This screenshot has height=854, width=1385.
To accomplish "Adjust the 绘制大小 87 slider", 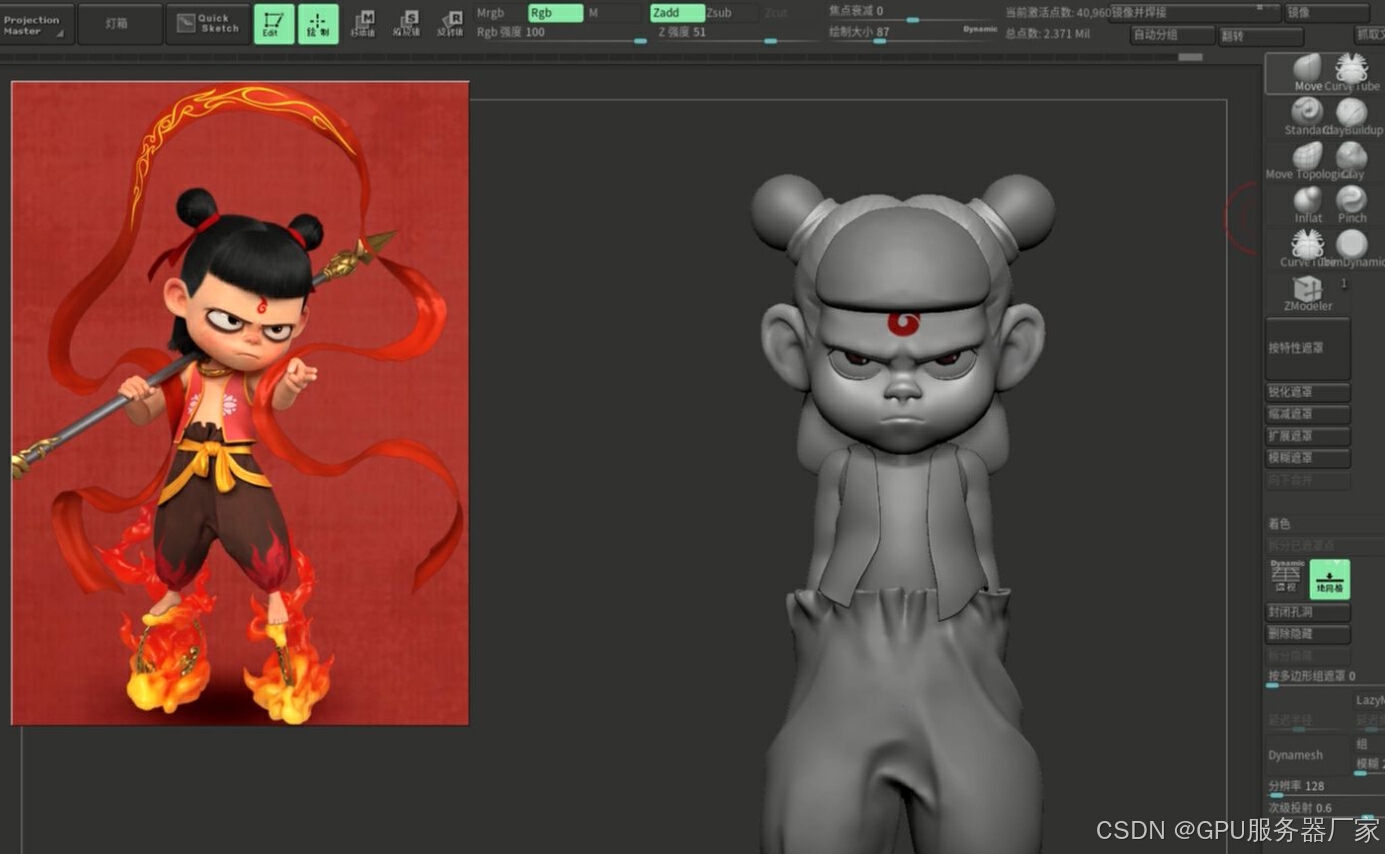I will (x=911, y=34).
